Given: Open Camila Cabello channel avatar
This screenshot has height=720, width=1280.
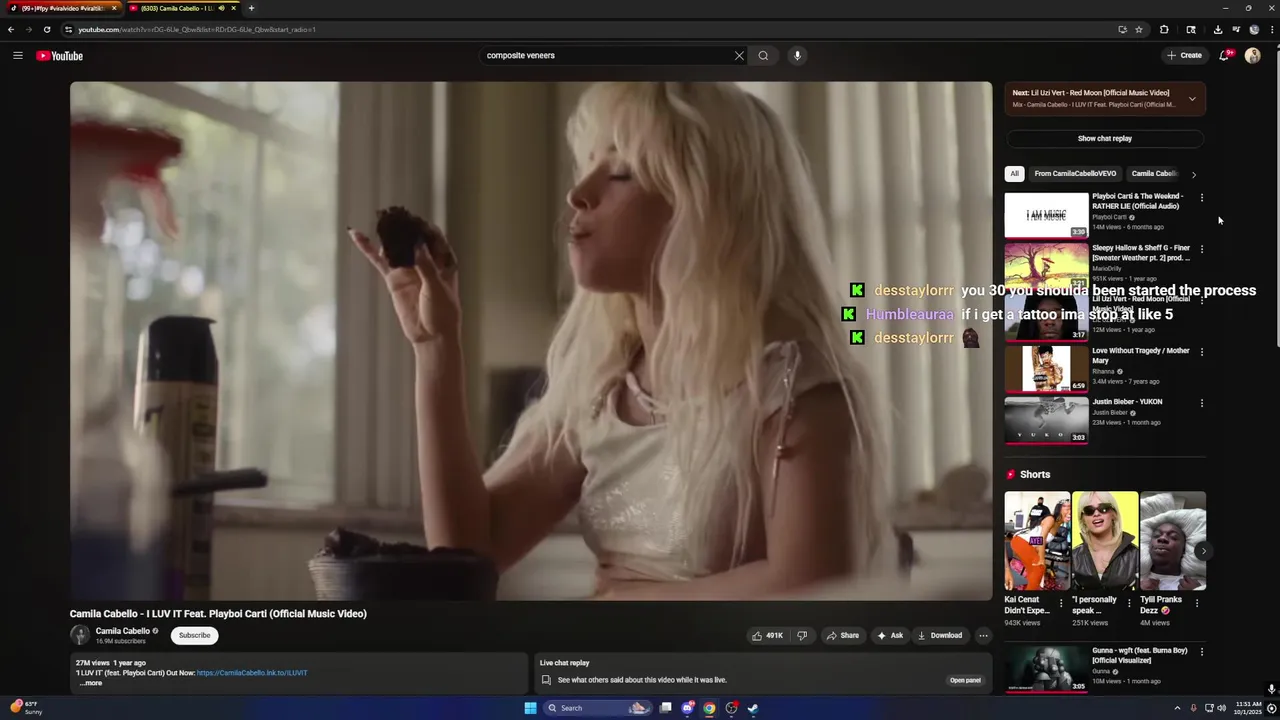Looking at the screenshot, I should [x=80, y=635].
